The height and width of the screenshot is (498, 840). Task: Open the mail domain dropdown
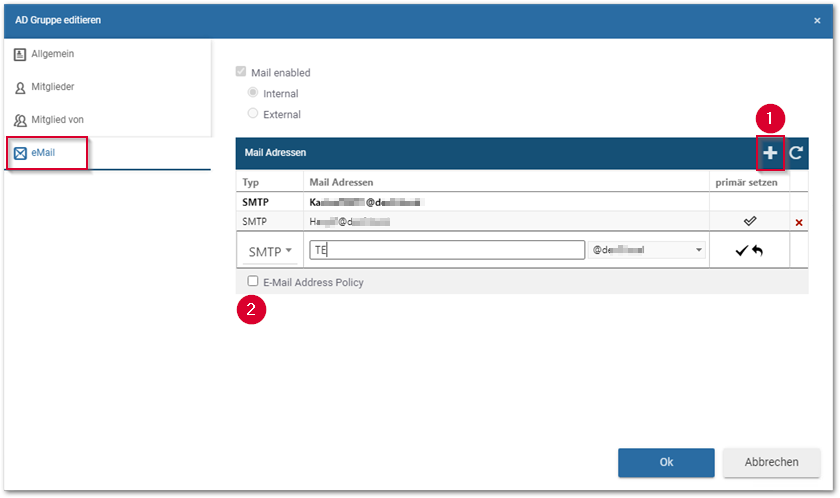[x=647, y=250]
